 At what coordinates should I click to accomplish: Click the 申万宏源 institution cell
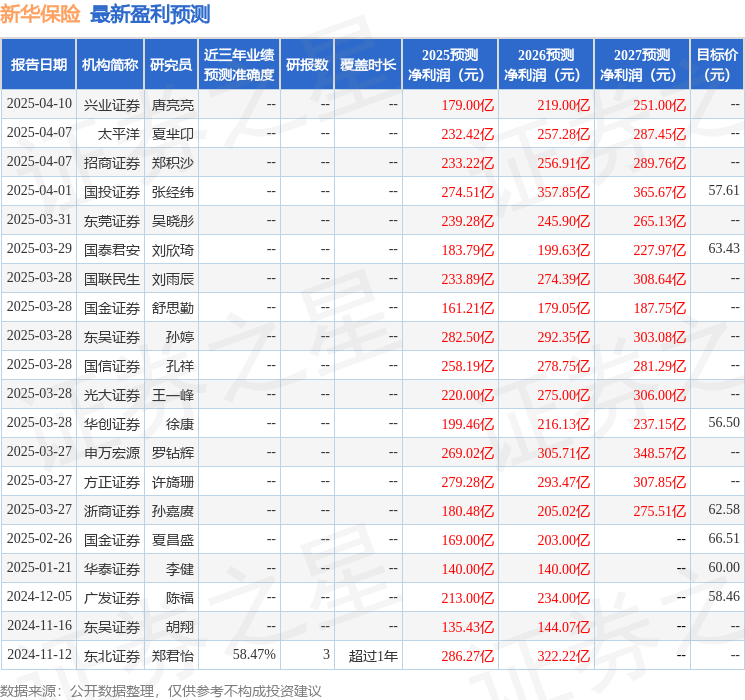pos(112,453)
